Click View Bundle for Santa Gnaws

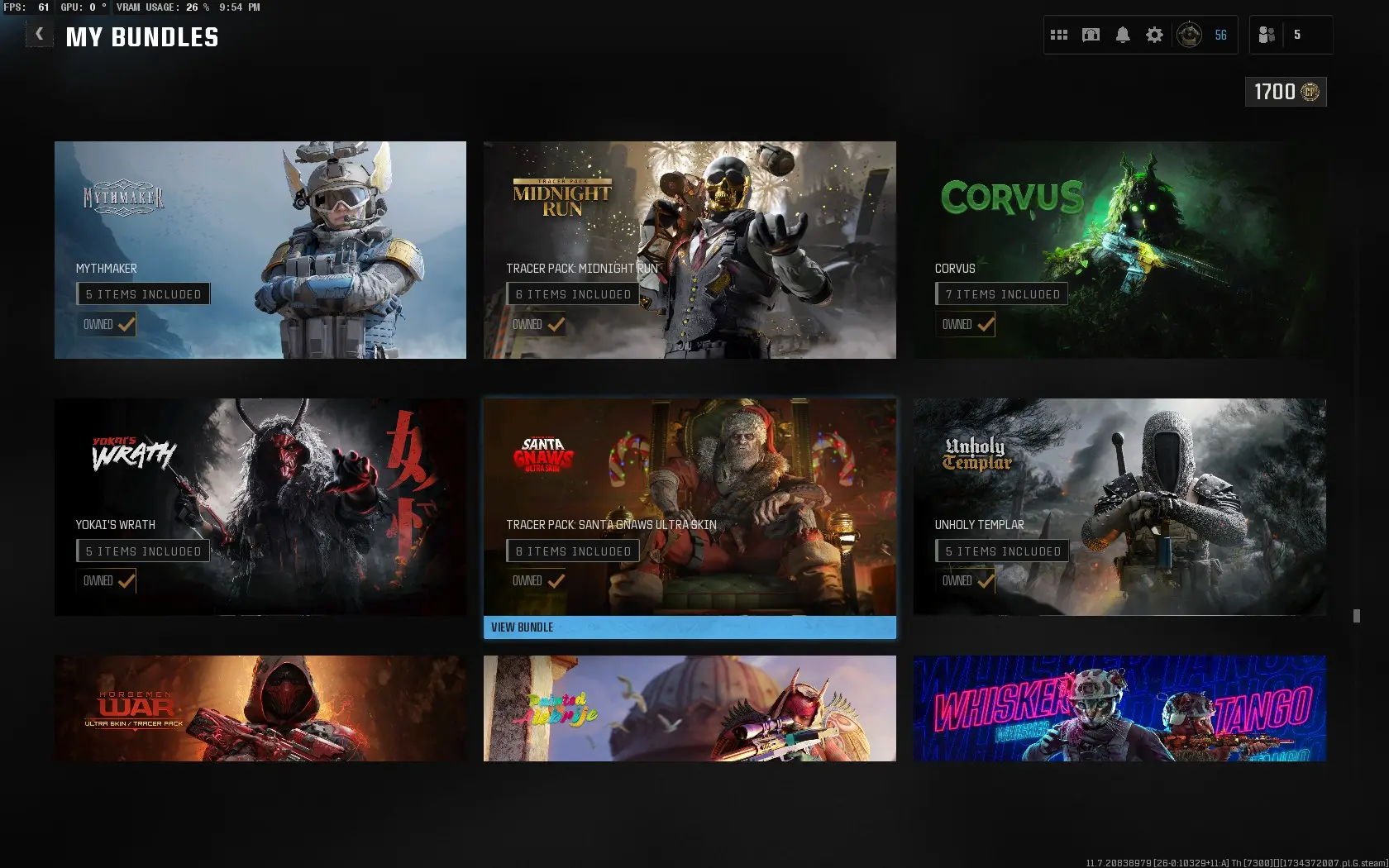[690, 627]
